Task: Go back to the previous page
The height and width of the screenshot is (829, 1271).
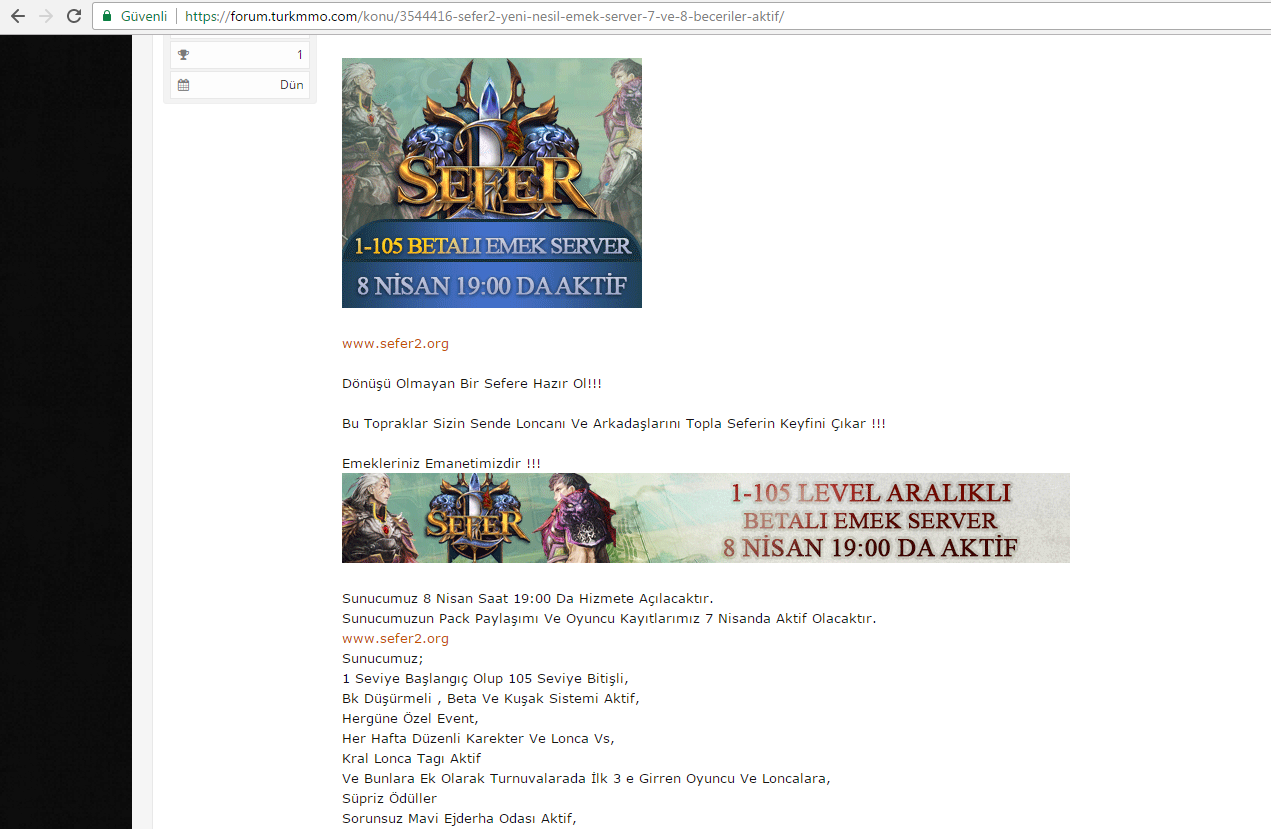Action: [x=18, y=16]
